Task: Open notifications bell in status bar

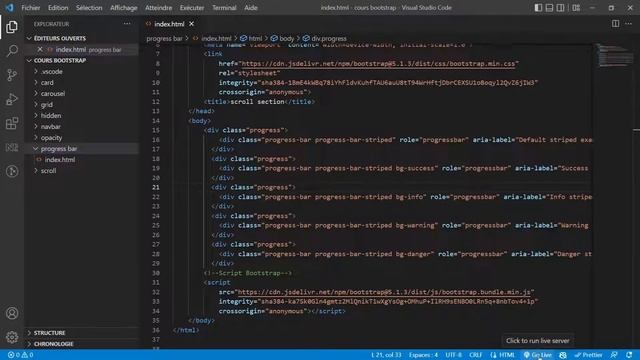Action: (x=629, y=355)
